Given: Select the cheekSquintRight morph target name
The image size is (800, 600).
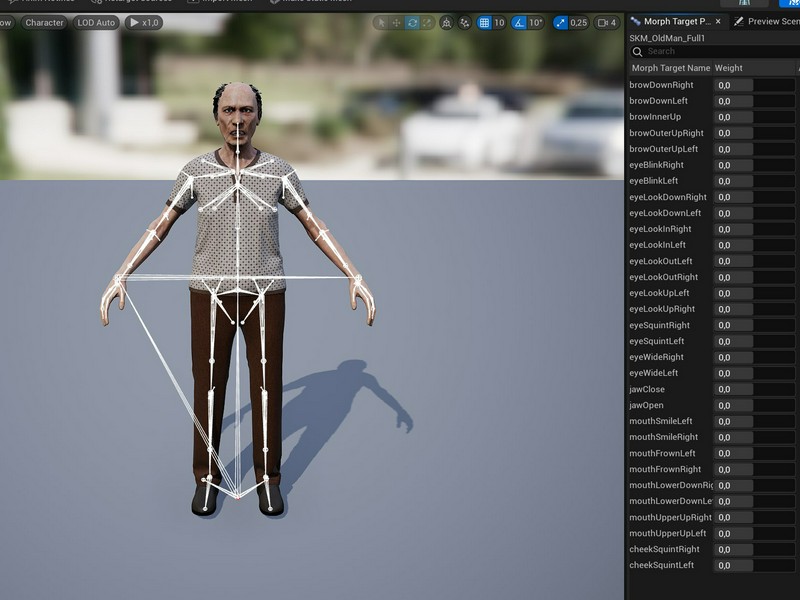Looking at the screenshot, I should pyautogui.click(x=664, y=549).
